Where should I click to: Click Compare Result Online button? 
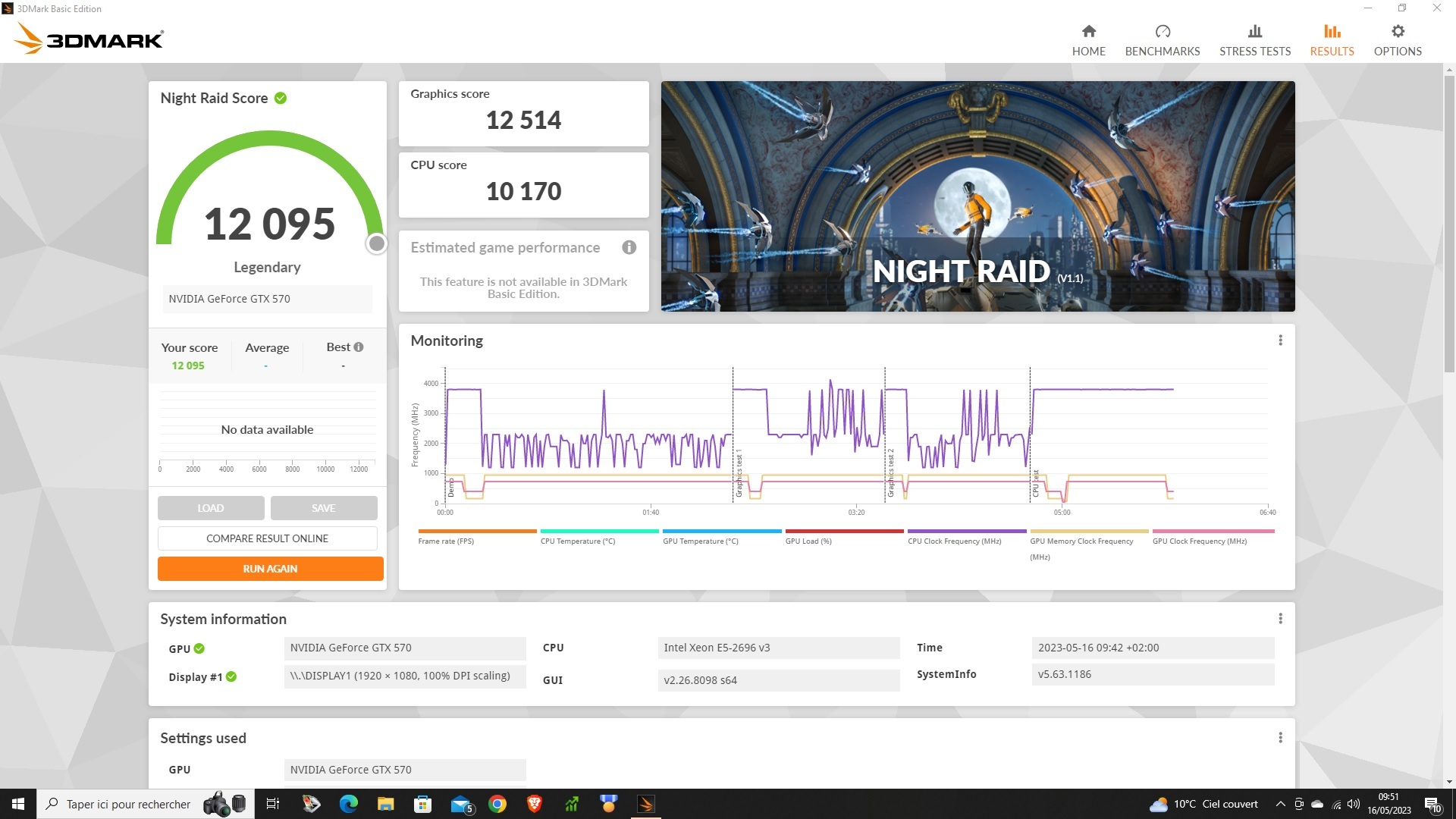pos(267,538)
